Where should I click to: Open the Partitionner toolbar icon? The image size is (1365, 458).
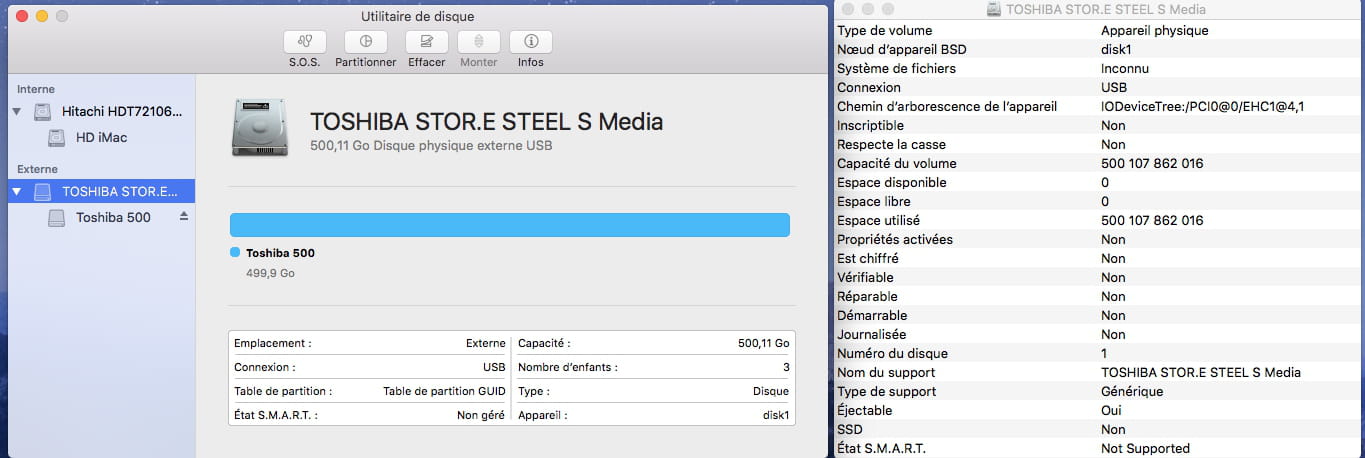point(366,42)
